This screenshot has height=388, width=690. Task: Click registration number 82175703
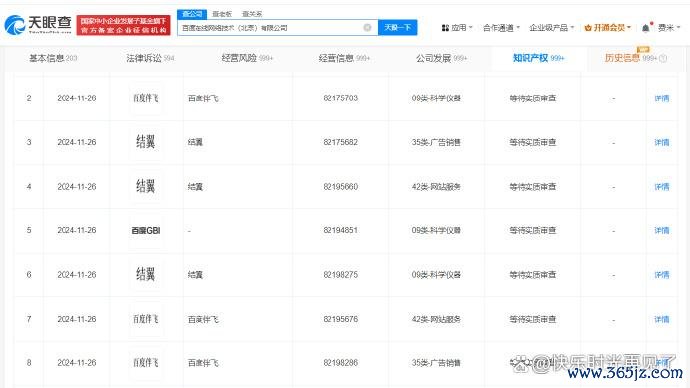341,98
